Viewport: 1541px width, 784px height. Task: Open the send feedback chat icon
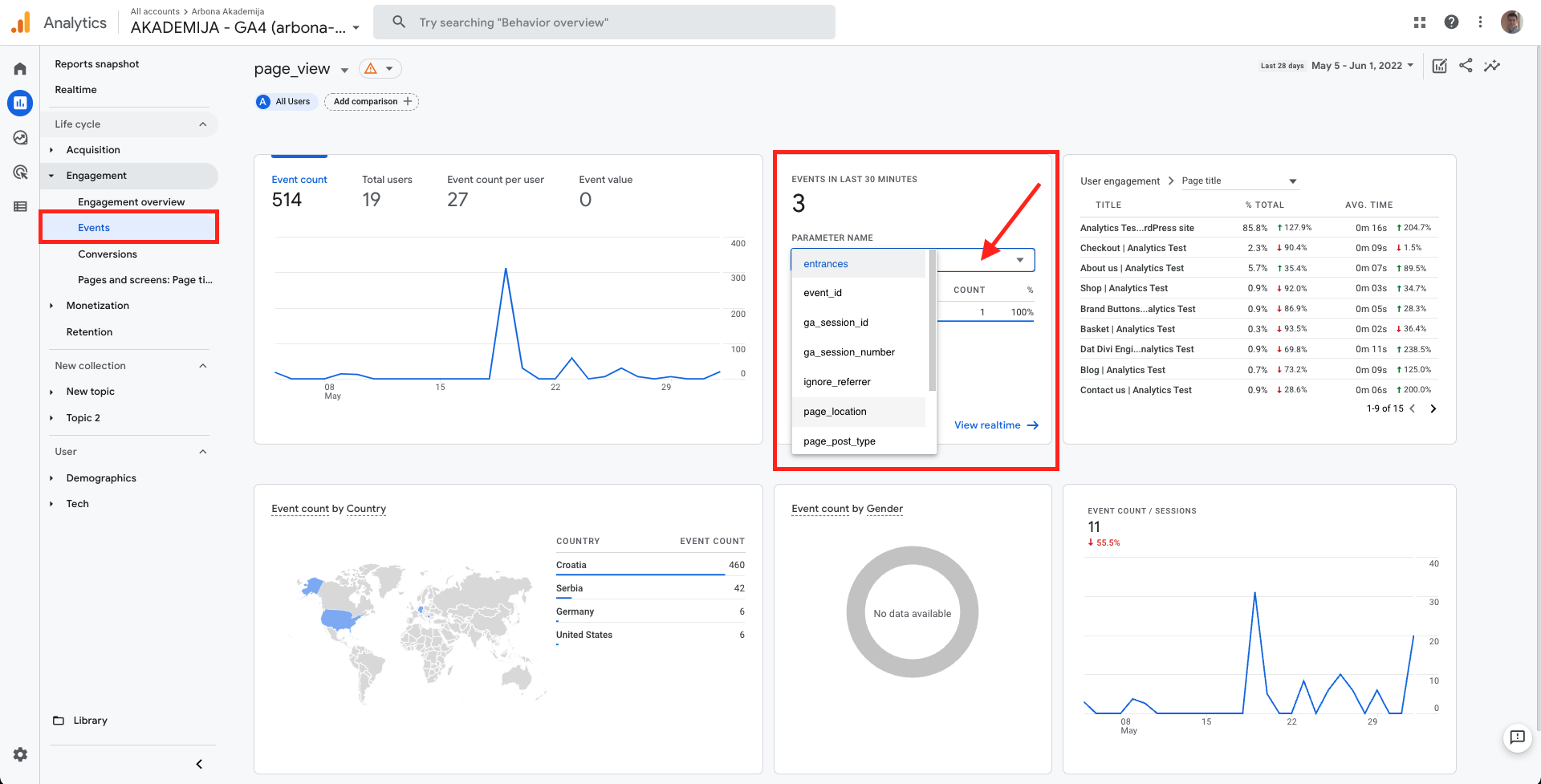1517,737
